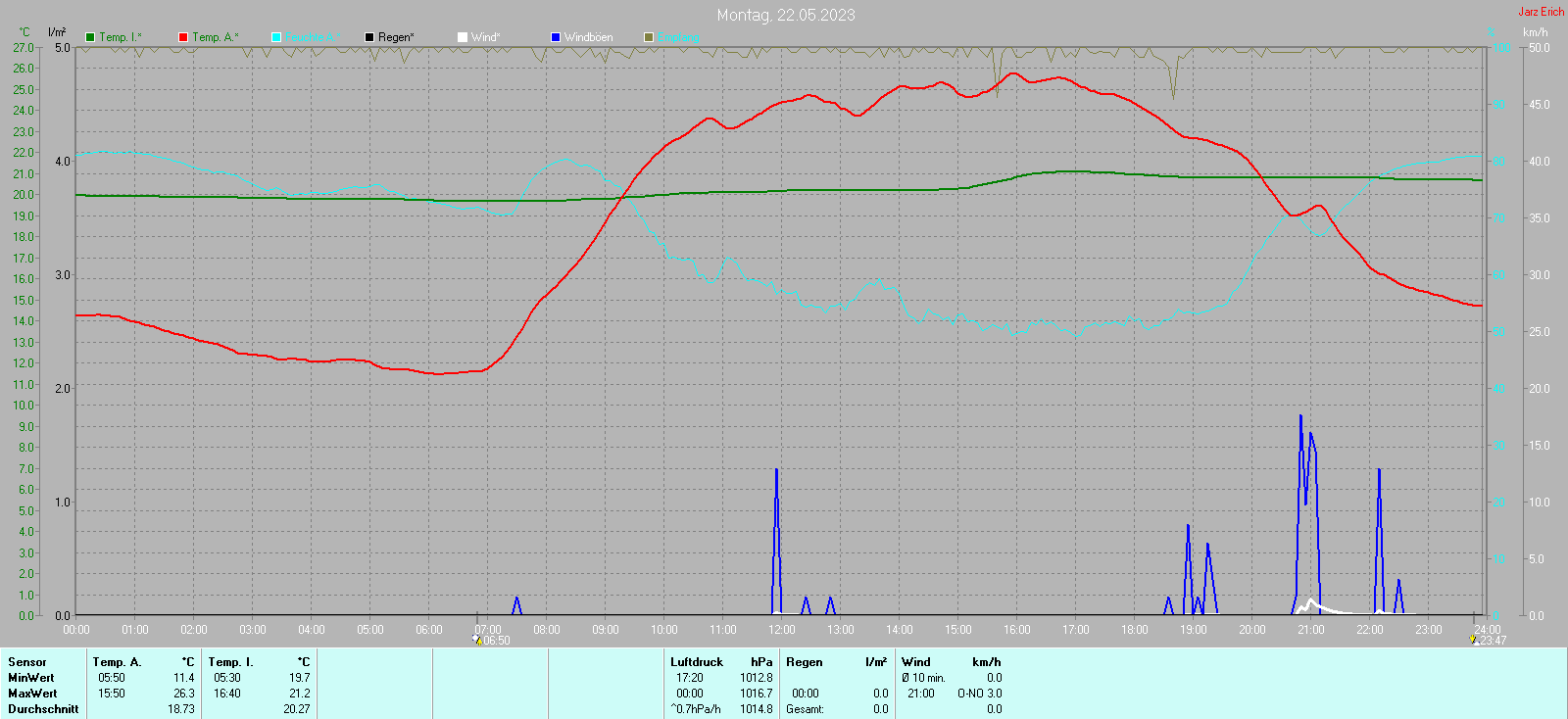Click the black Regen legend square

pyautogui.click(x=369, y=37)
